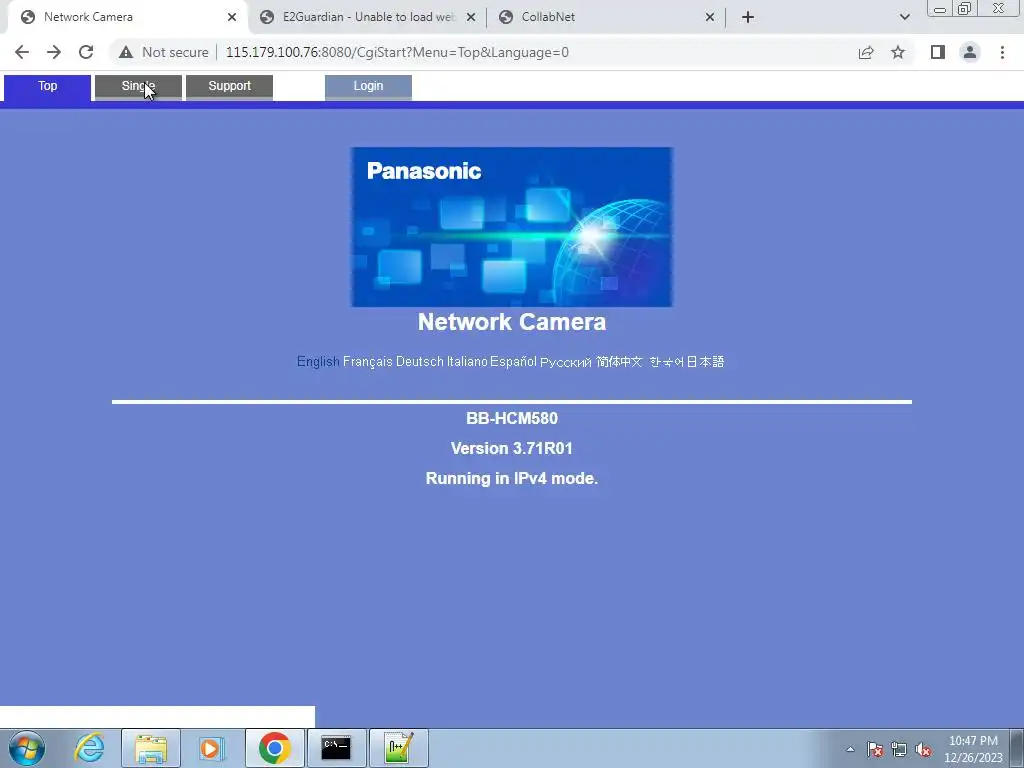Open Chrome's three-dot menu
The height and width of the screenshot is (768, 1024).
[1002, 52]
